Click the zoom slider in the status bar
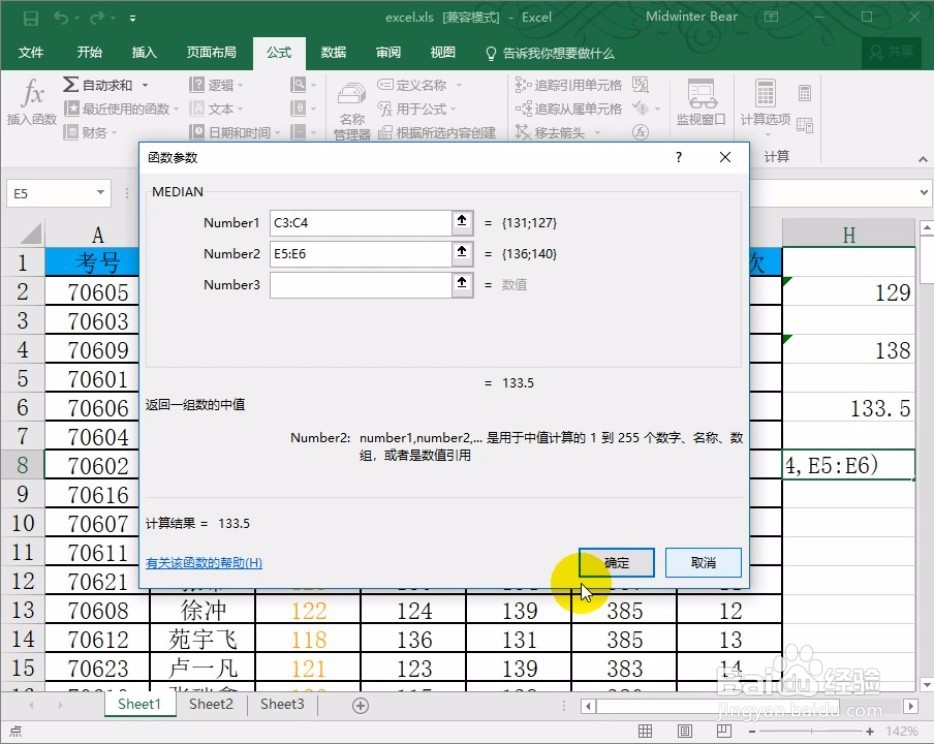The width and height of the screenshot is (934, 744). 811,731
